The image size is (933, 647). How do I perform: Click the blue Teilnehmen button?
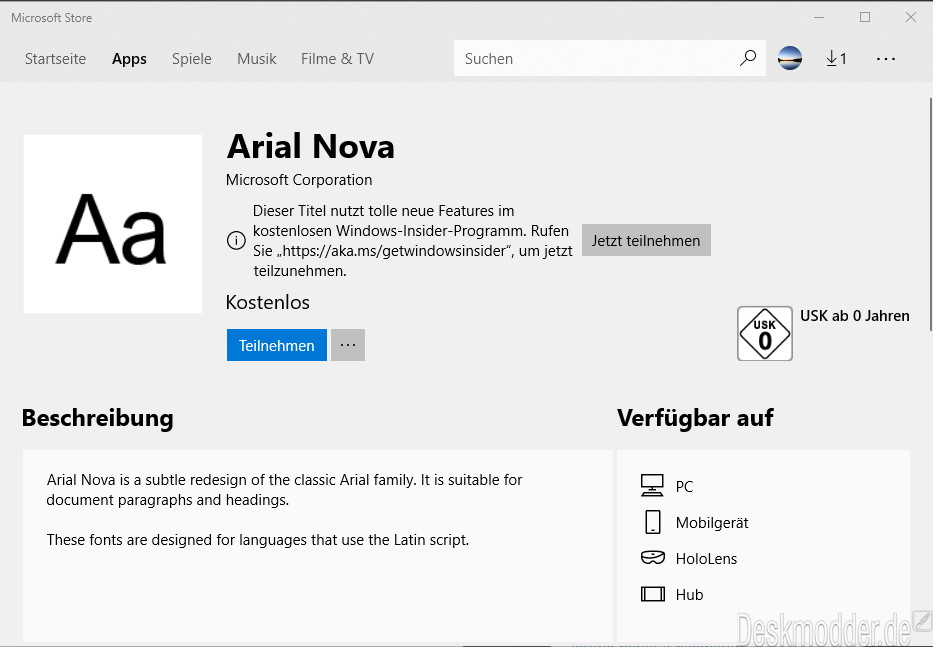tap(277, 345)
